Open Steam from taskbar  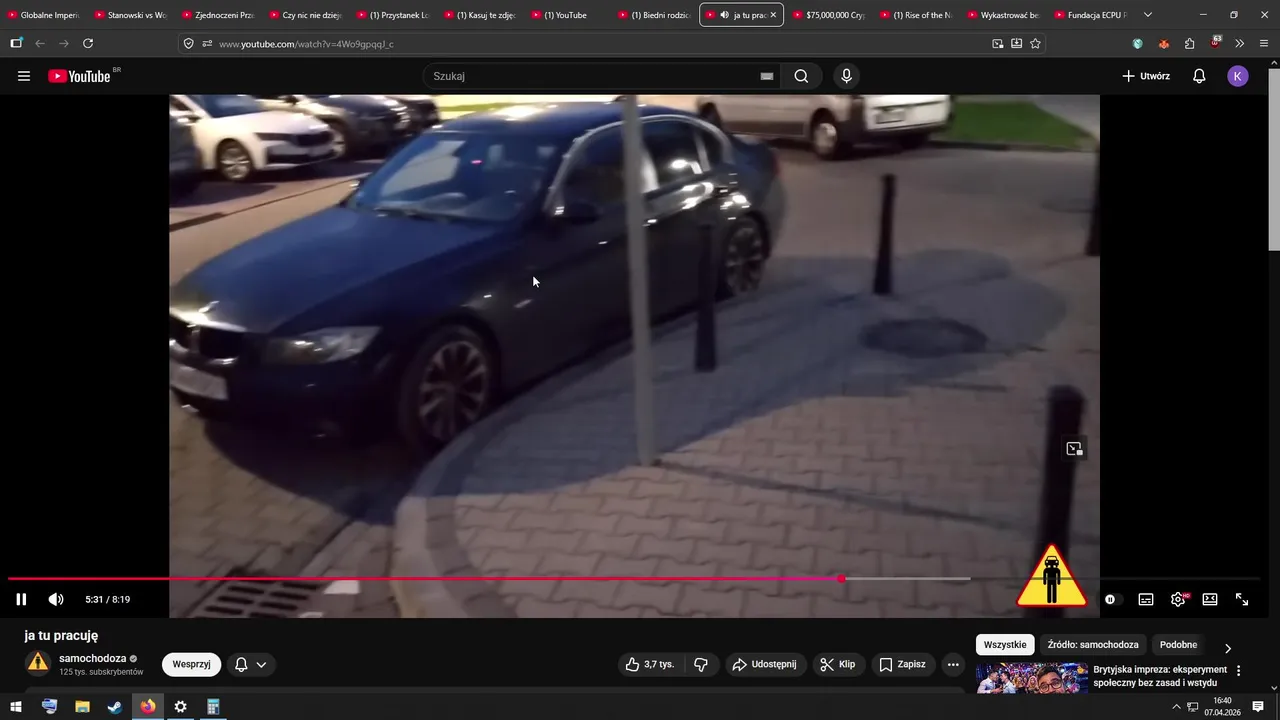pos(115,707)
